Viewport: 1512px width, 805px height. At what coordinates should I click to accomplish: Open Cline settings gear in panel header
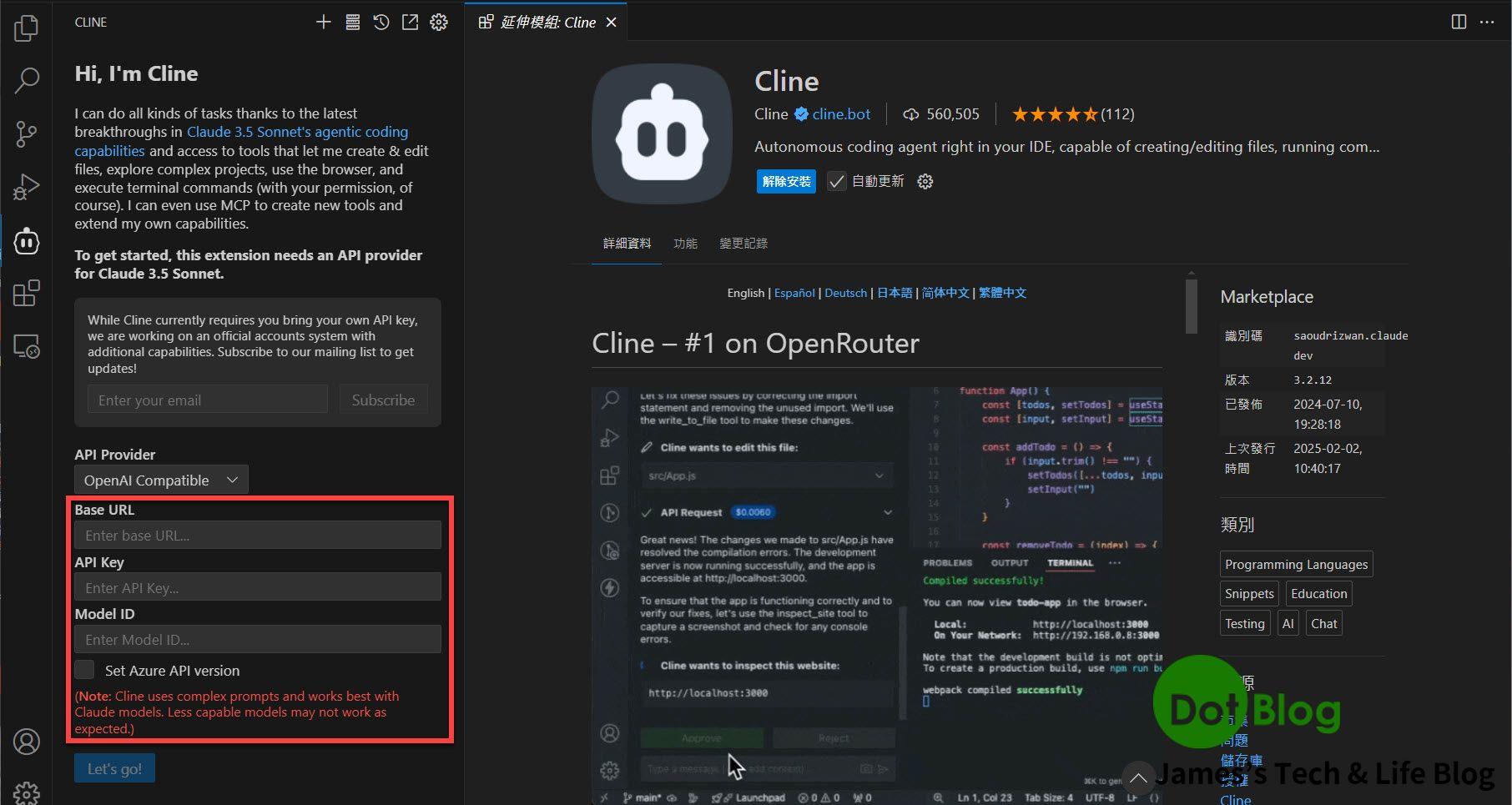[x=439, y=23]
